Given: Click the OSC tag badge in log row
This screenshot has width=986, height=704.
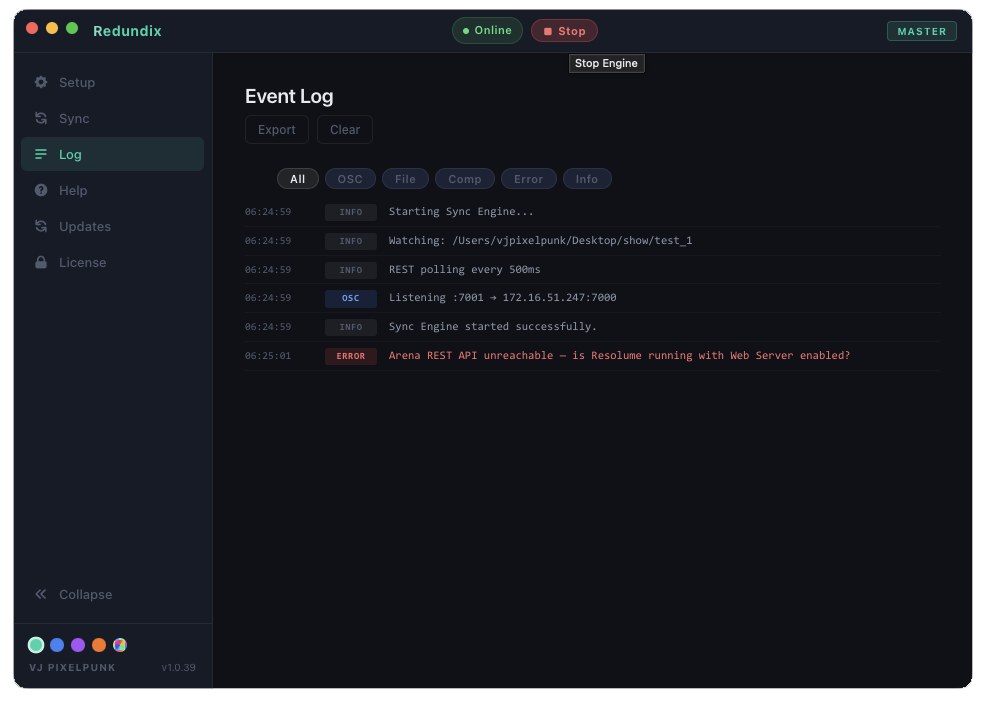Looking at the screenshot, I should [351, 299].
